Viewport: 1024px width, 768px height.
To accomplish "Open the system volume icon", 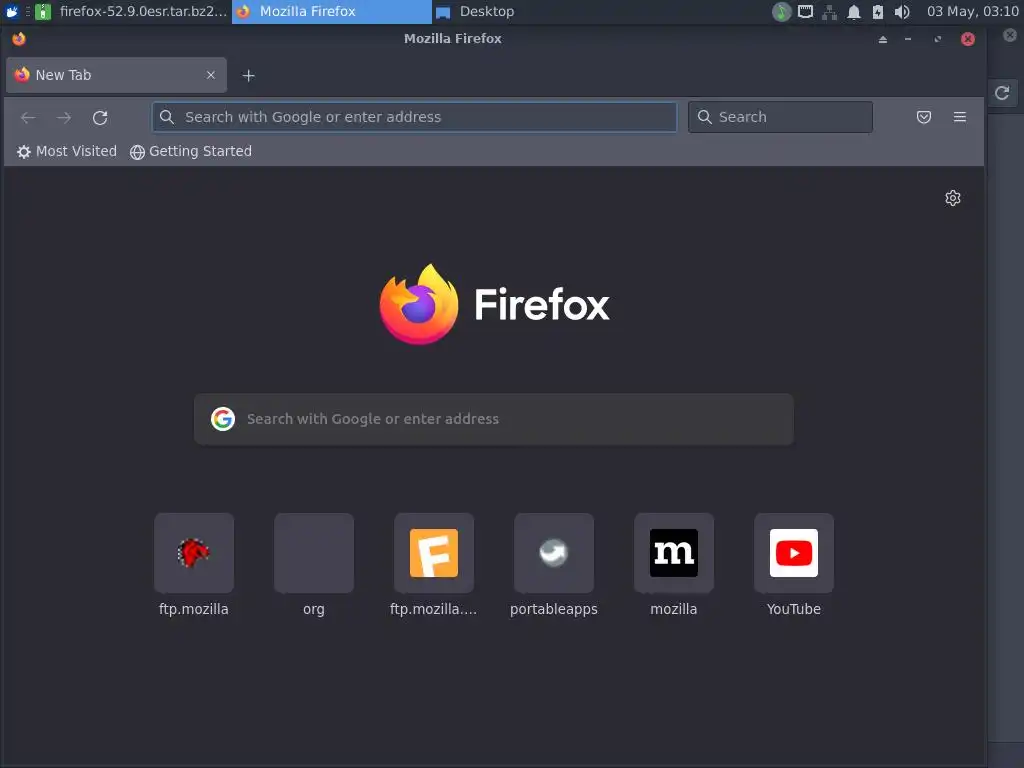I will coord(902,12).
